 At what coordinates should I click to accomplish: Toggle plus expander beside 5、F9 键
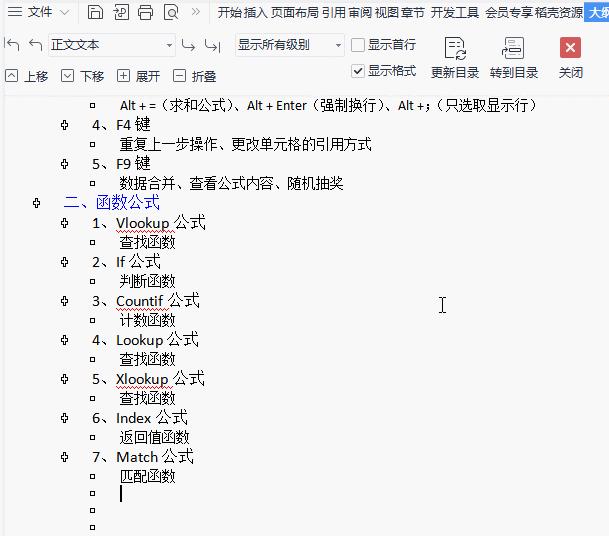tap(64, 164)
